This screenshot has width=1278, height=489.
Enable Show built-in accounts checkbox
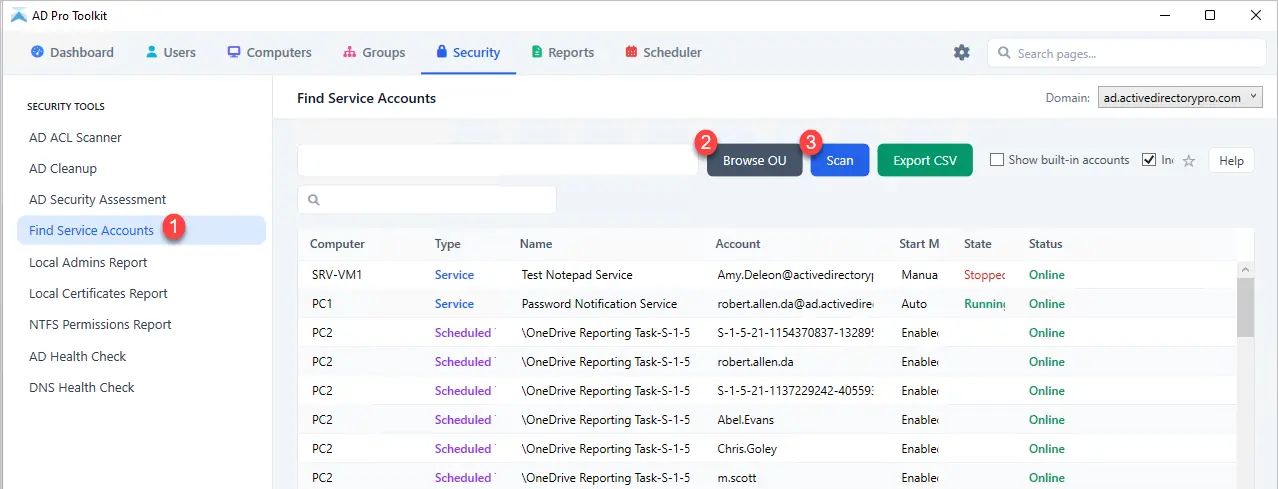(x=996, y=160)
